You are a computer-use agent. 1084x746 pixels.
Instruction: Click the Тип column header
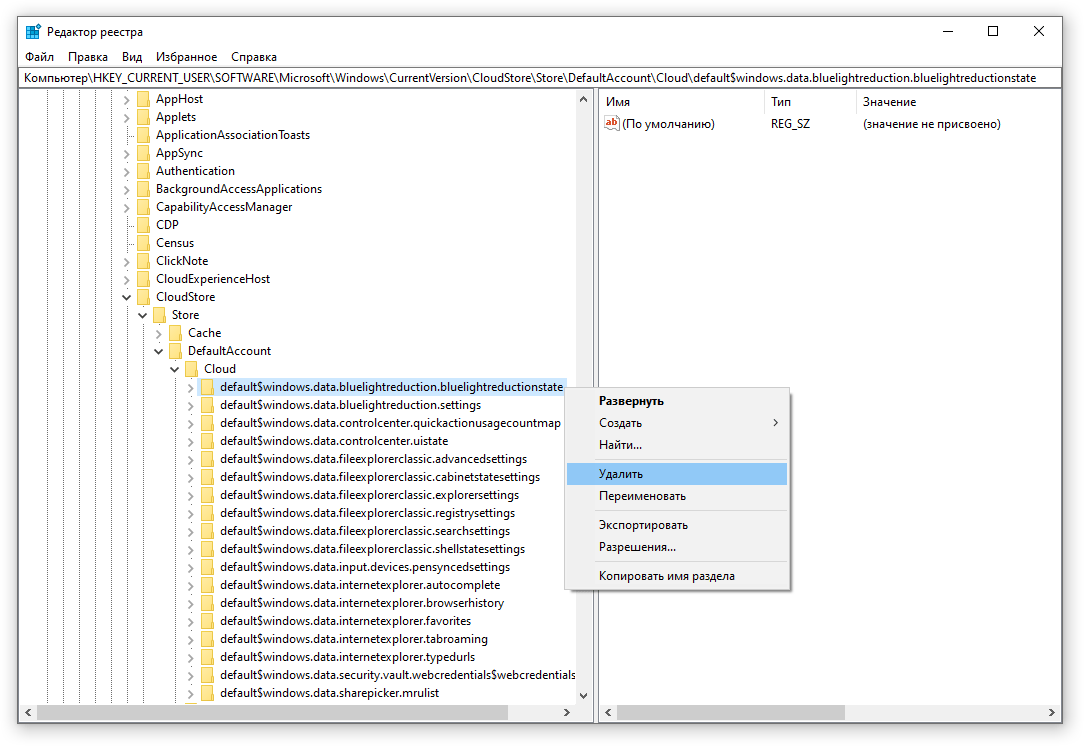pyautogui.click(x=781, y=102)
